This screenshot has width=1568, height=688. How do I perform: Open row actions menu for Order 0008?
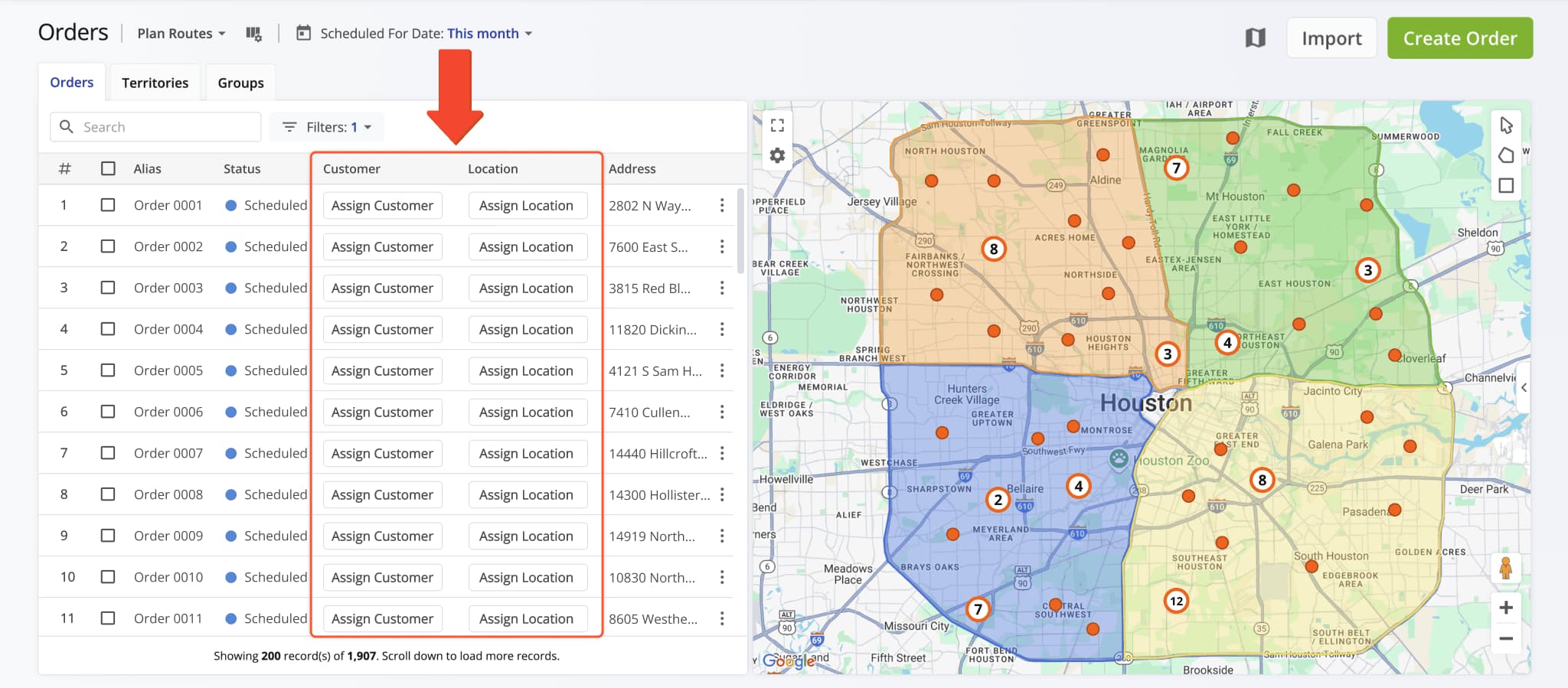(722, 494)
